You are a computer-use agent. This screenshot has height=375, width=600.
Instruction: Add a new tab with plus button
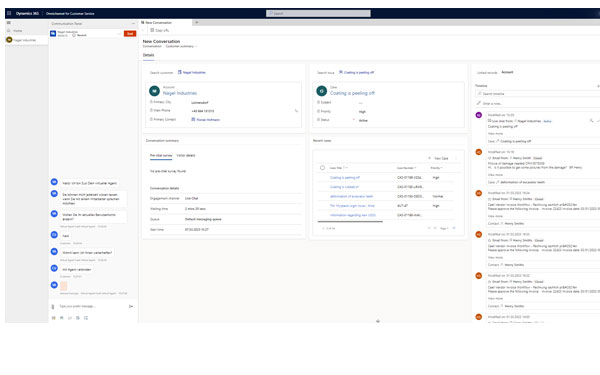[197, 23]
